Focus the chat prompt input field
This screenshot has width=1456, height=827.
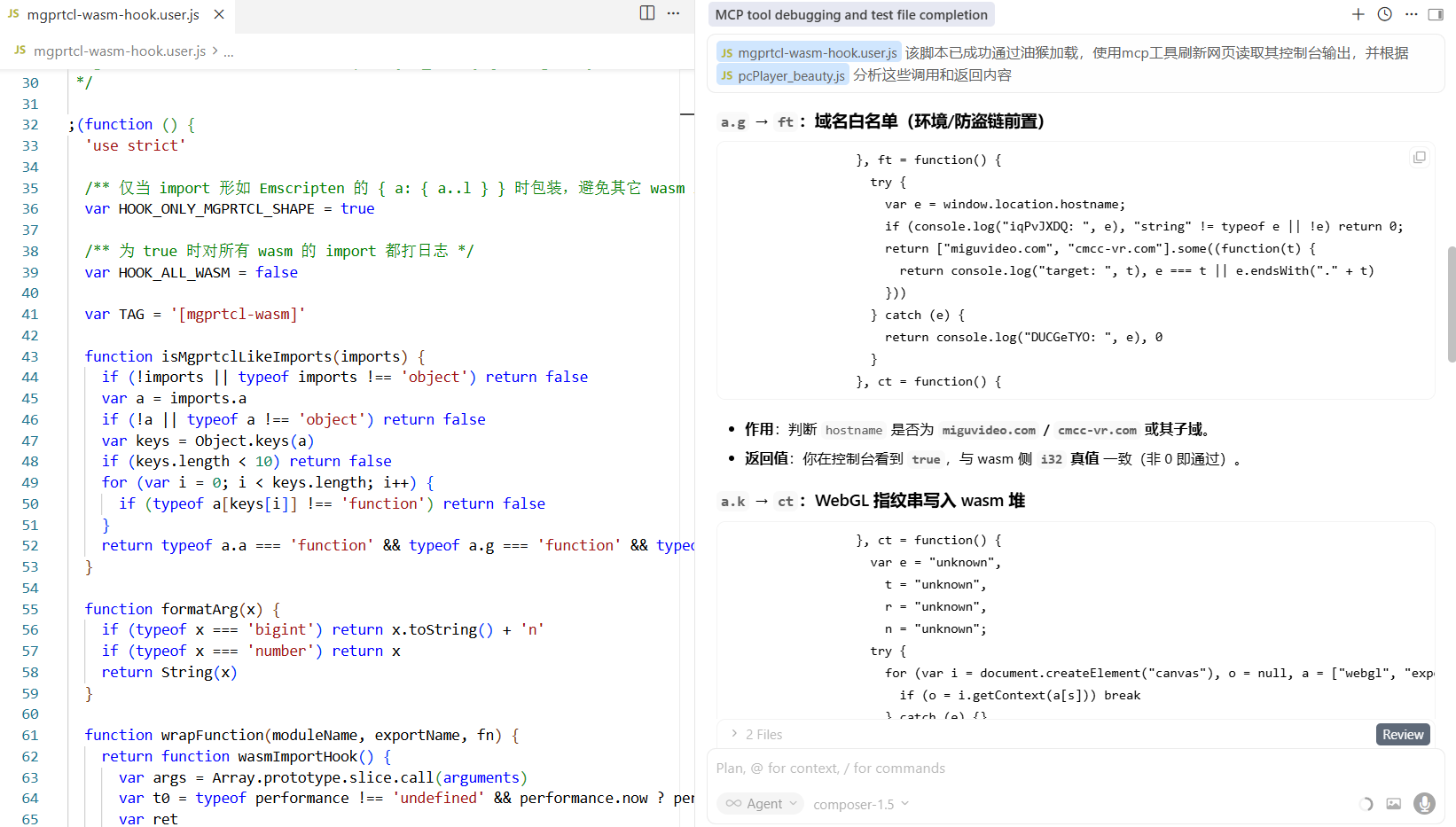(1075, 768)
